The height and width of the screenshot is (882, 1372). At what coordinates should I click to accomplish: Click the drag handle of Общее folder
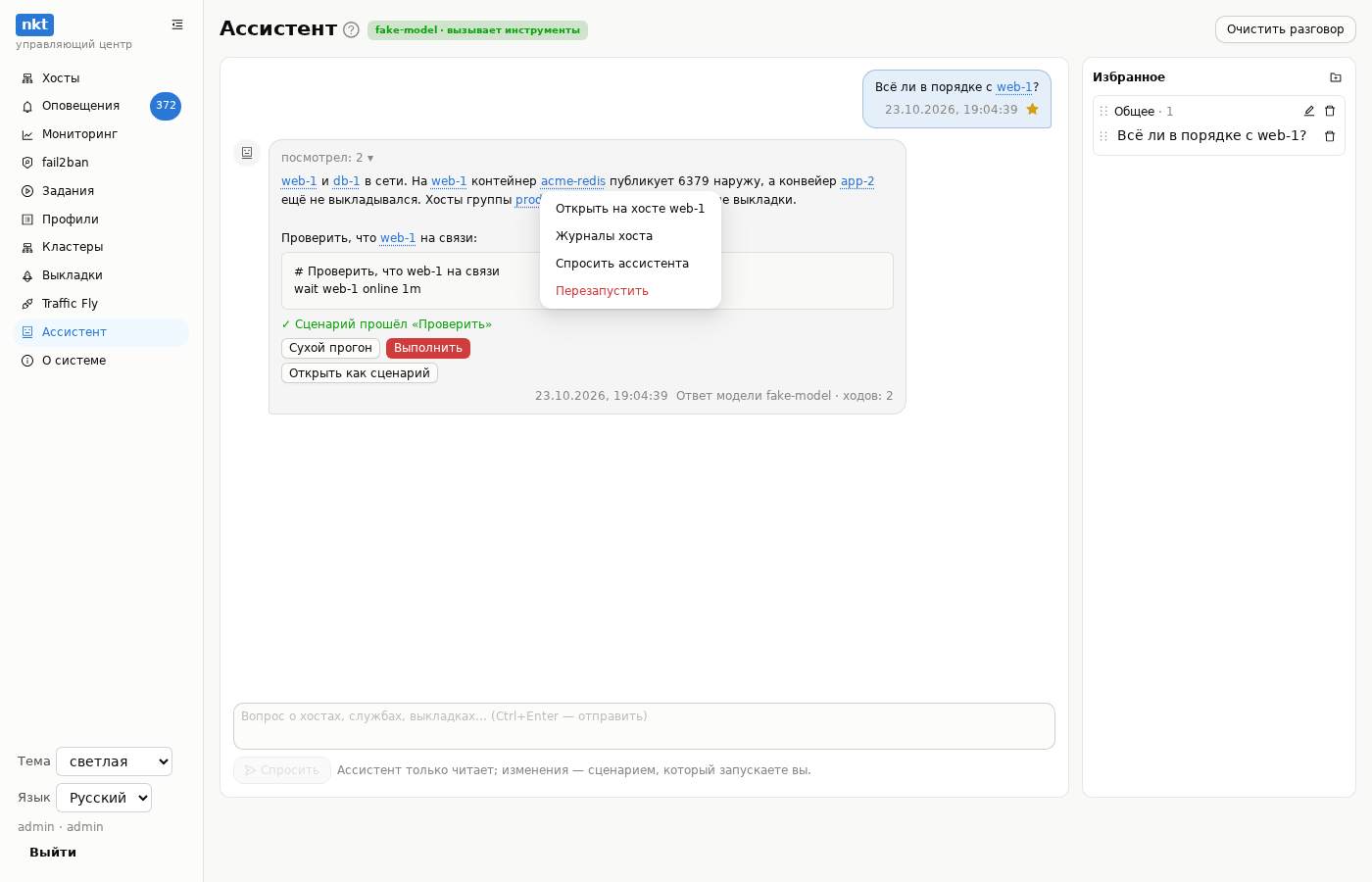(1103, 112)
